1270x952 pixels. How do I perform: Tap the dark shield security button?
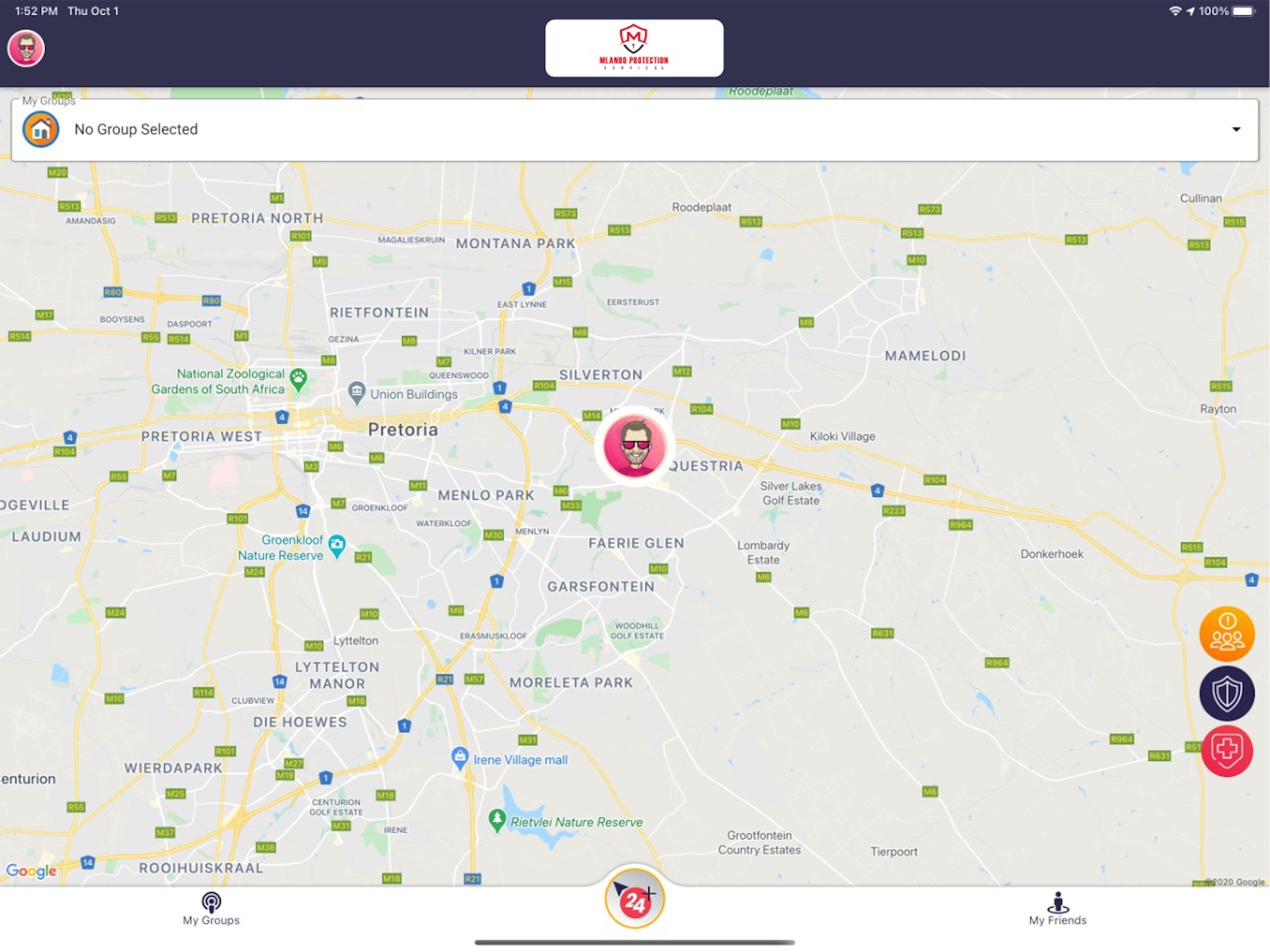click(x=1227, y=693)
